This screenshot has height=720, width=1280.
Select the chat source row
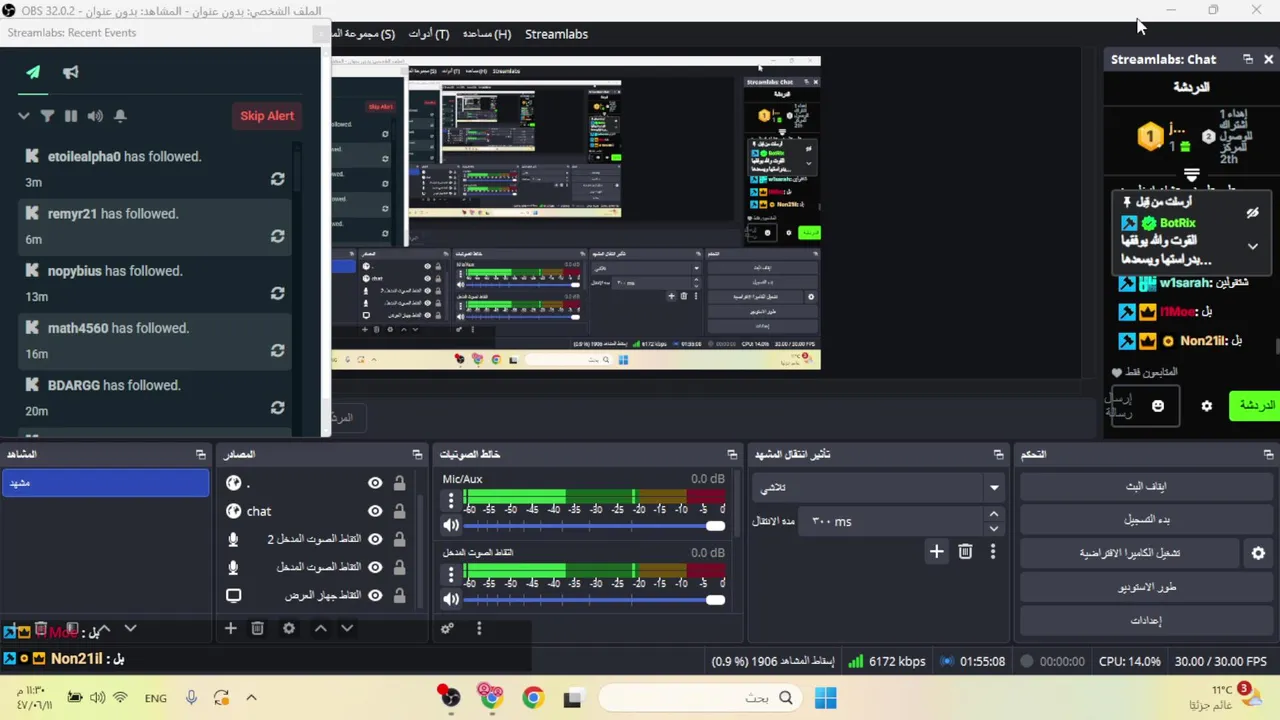(318, 511)
